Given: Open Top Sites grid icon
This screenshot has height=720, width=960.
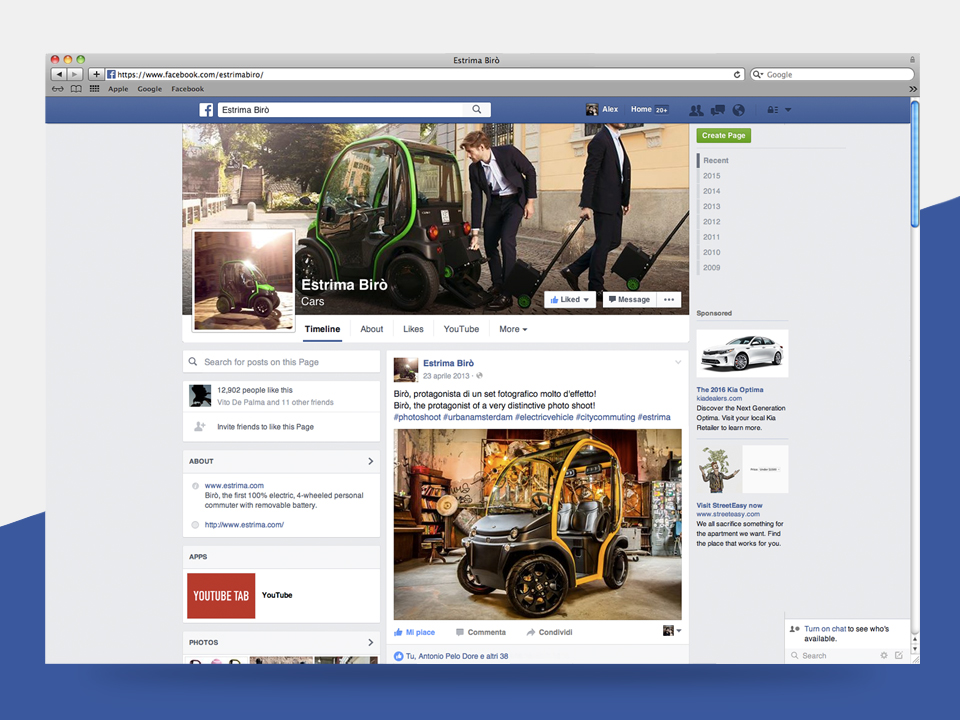Looking at the screenshot, I should point(94,89).
